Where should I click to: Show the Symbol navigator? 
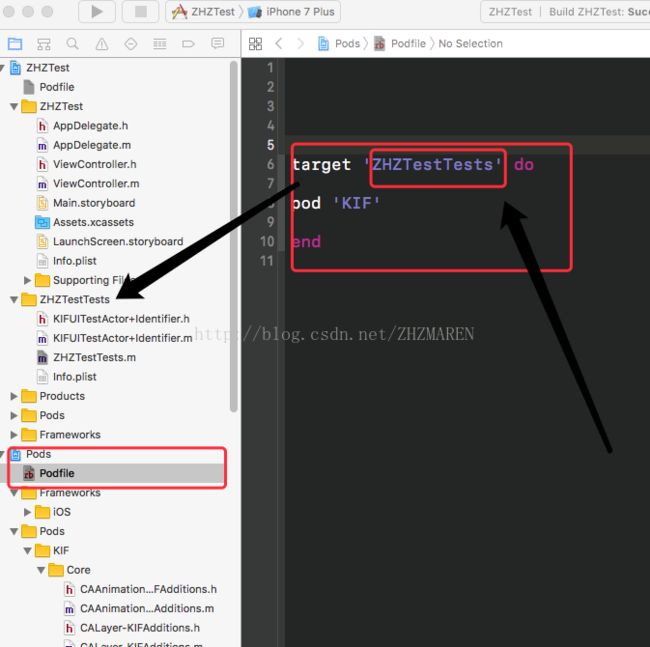click(x=44, y=44)
